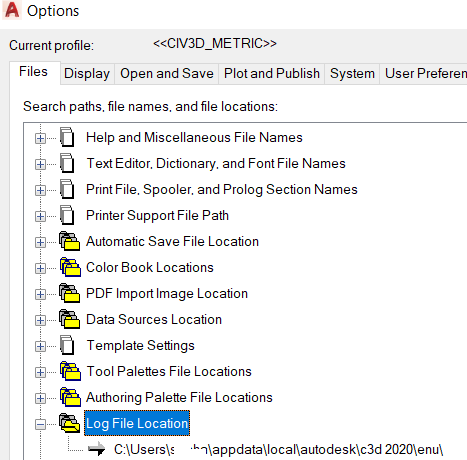Select the C:\Users log path entry
This screenshot has height=460, width=467.
pos(278,450)
